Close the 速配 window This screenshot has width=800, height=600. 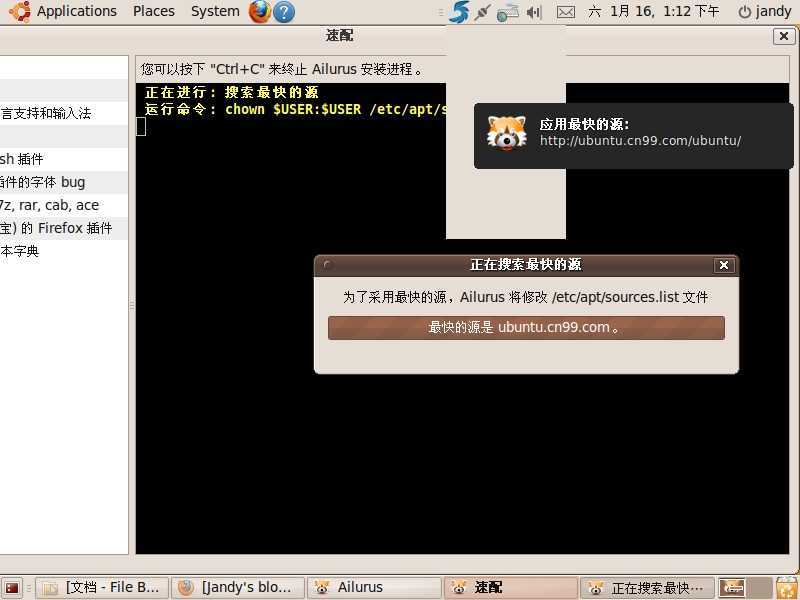coord(784,36)
